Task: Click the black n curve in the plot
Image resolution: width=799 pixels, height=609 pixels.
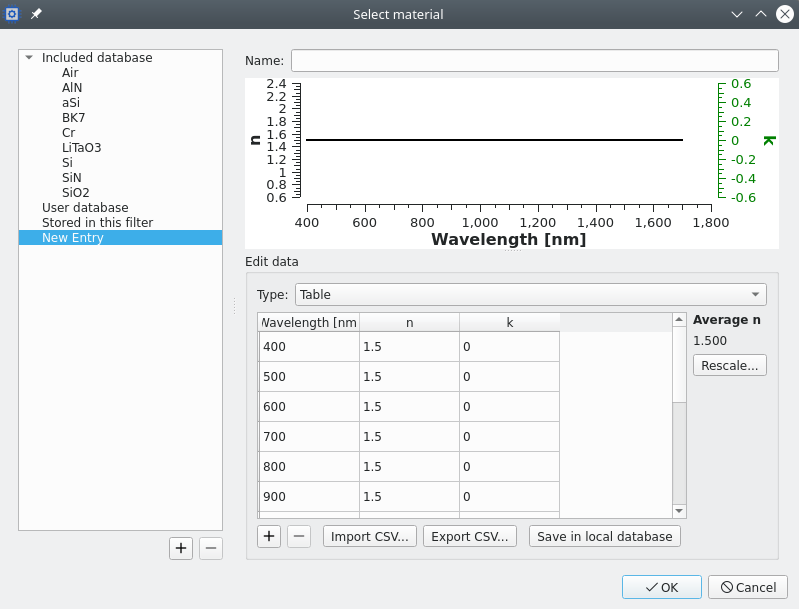Action: tap(494, 140)
